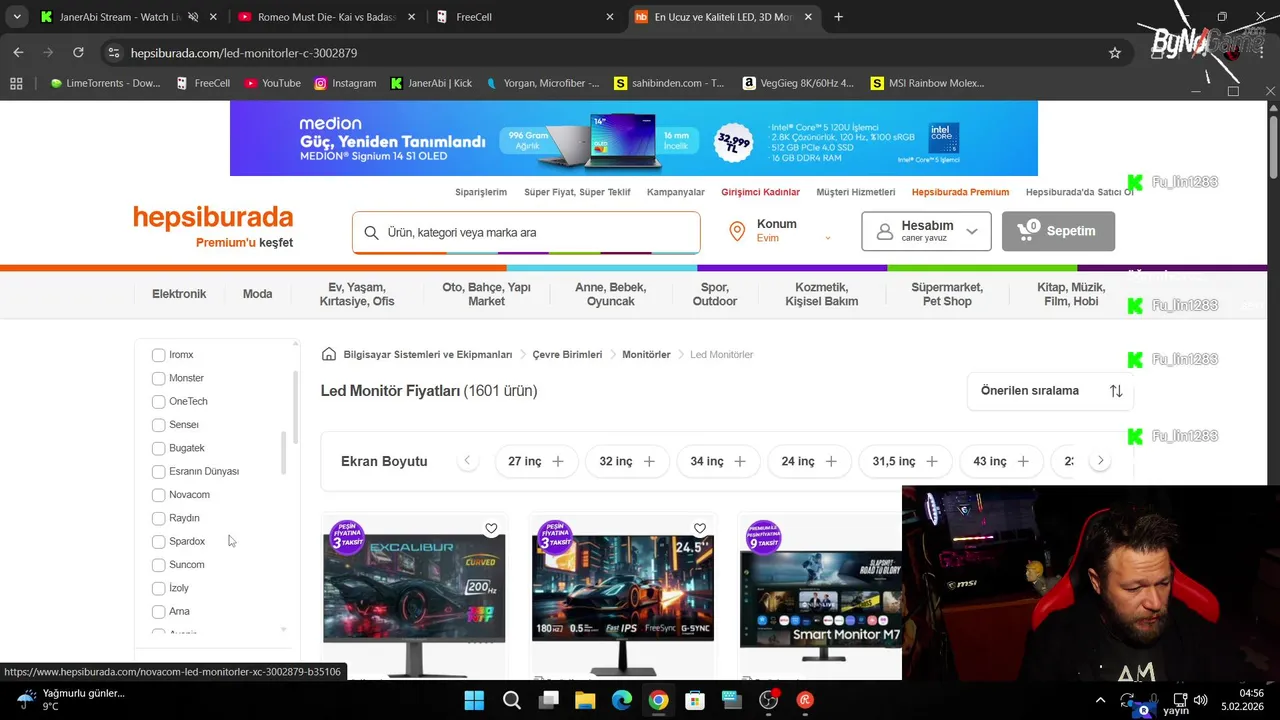Add the 27 inç screen size filter

tap(536, 461)
